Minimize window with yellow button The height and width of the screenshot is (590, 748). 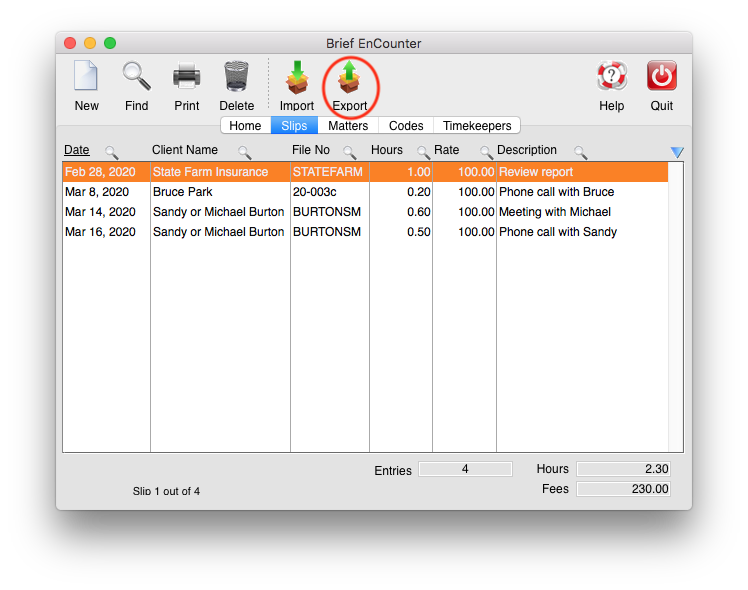click(90, 43)
